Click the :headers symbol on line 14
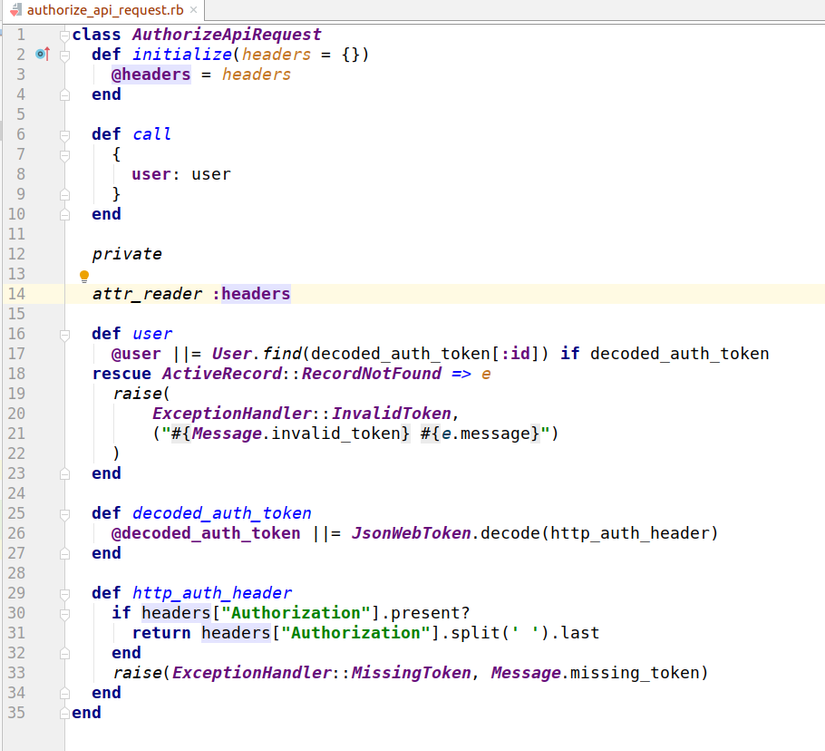The width and height of the screenshot is (825, 751). pyautogui.click(x=251, y=294)
